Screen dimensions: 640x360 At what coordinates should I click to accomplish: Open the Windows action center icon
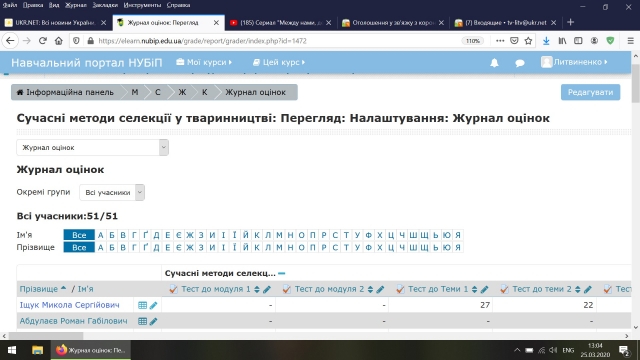point(624,350)
